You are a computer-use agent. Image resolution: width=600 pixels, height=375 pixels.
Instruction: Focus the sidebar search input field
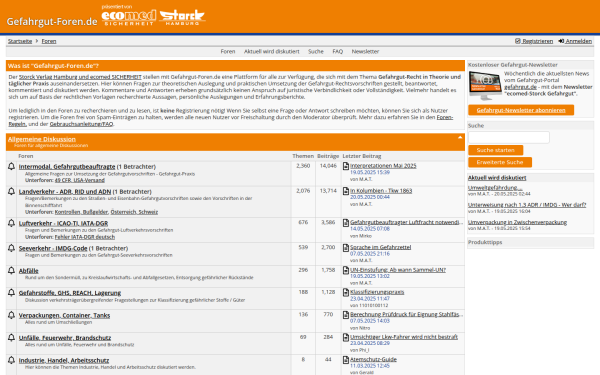[509, 137]
